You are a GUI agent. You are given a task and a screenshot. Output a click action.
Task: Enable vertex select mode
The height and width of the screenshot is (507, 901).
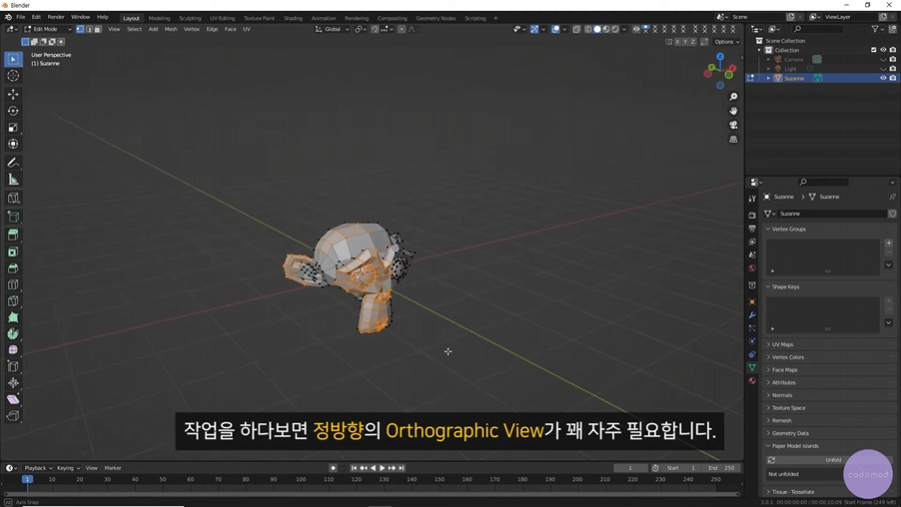coord(80,29)
